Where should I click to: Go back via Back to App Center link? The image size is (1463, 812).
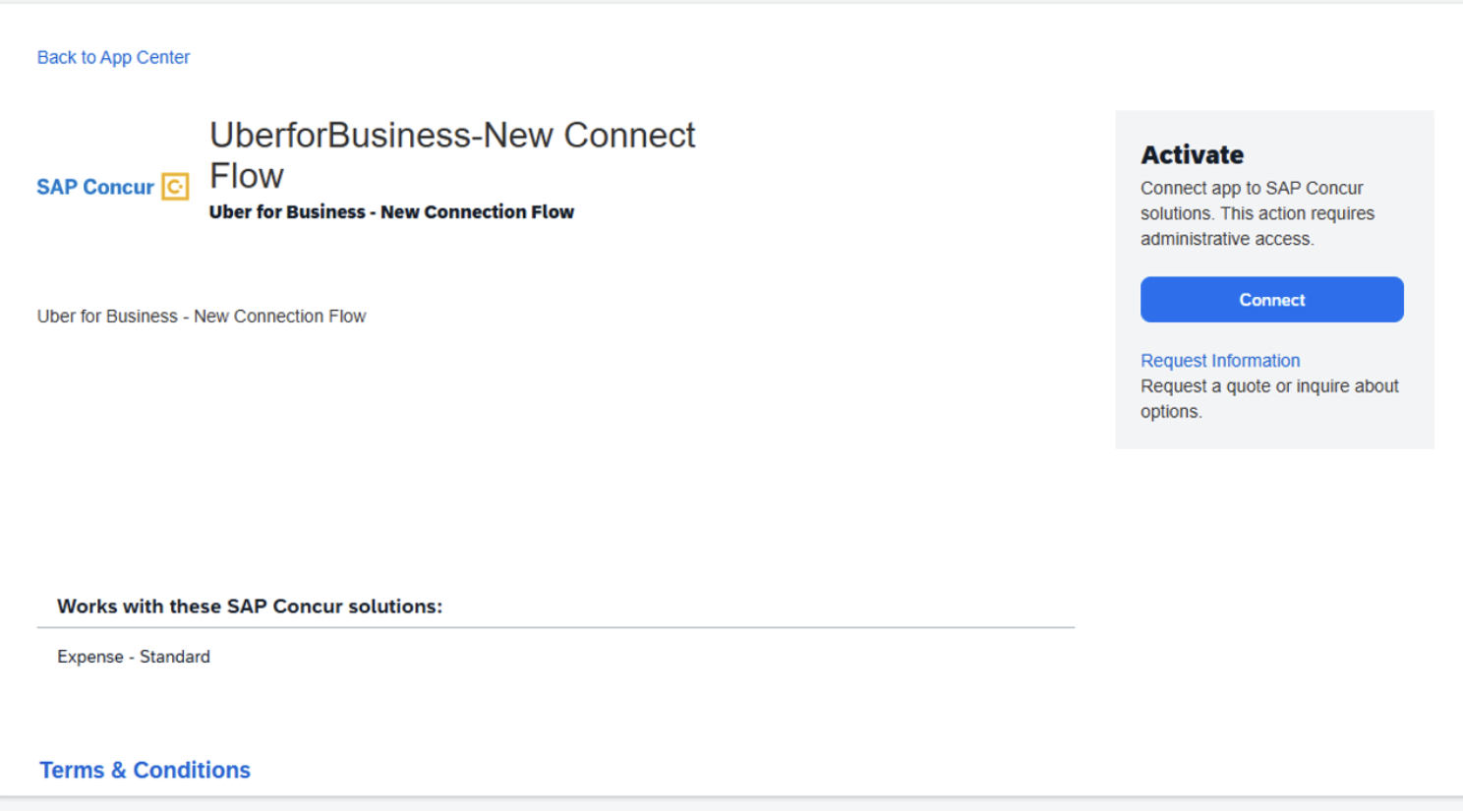(x=113, y=57)
